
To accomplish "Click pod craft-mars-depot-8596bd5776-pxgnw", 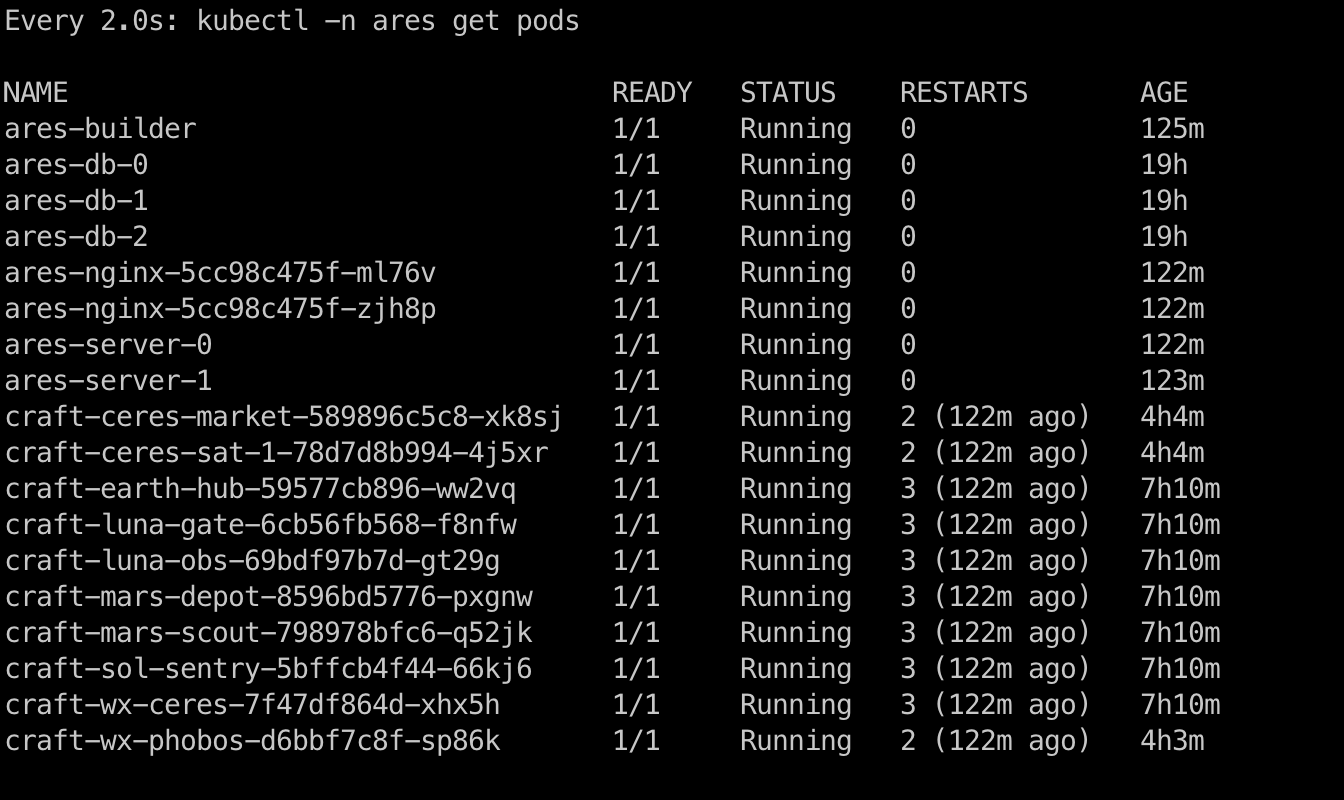I will click(268, 597).
